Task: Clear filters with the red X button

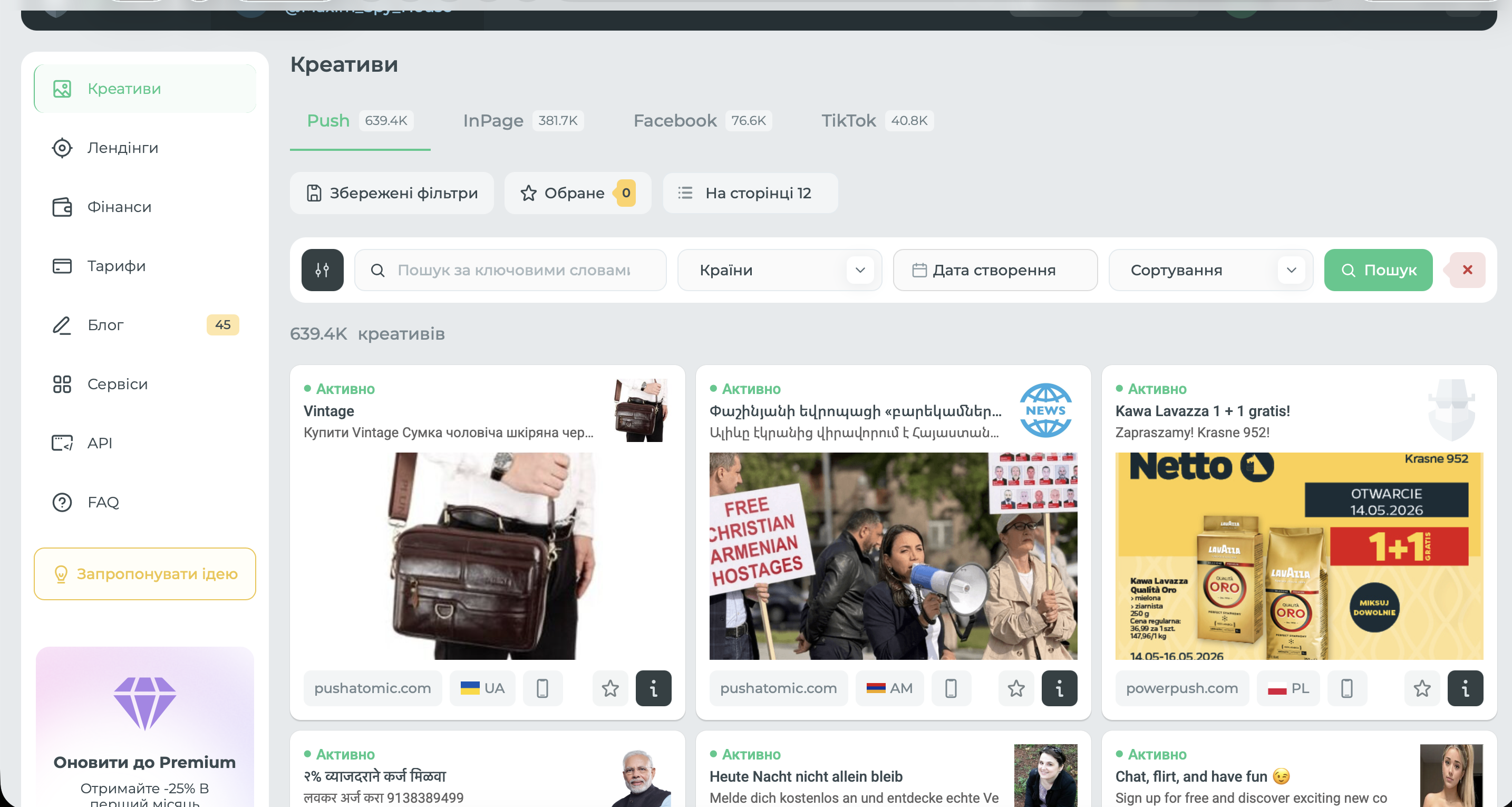Action: [x=1467, y=270]
